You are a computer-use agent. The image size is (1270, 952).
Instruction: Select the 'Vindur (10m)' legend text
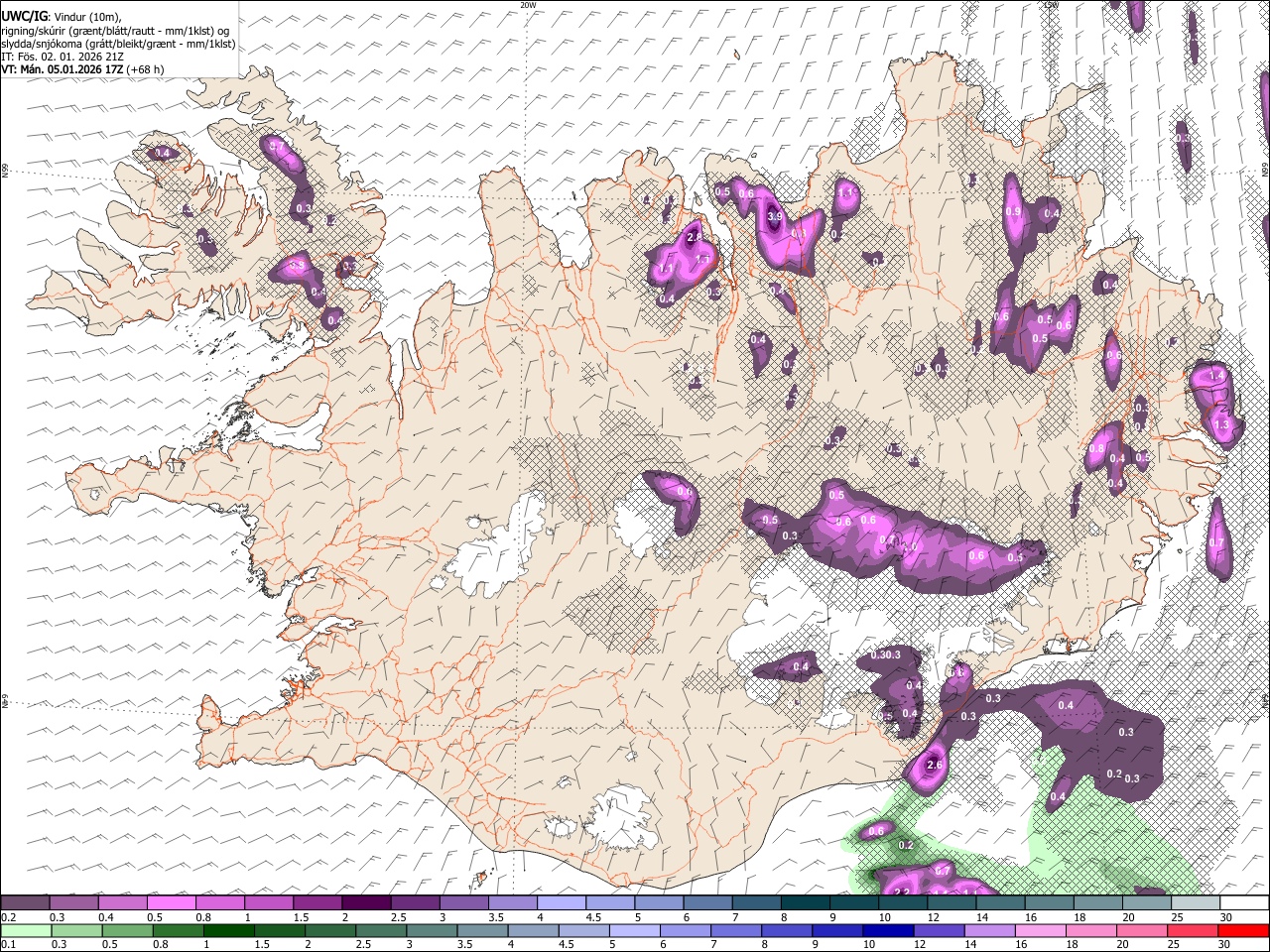pos(87,18)
